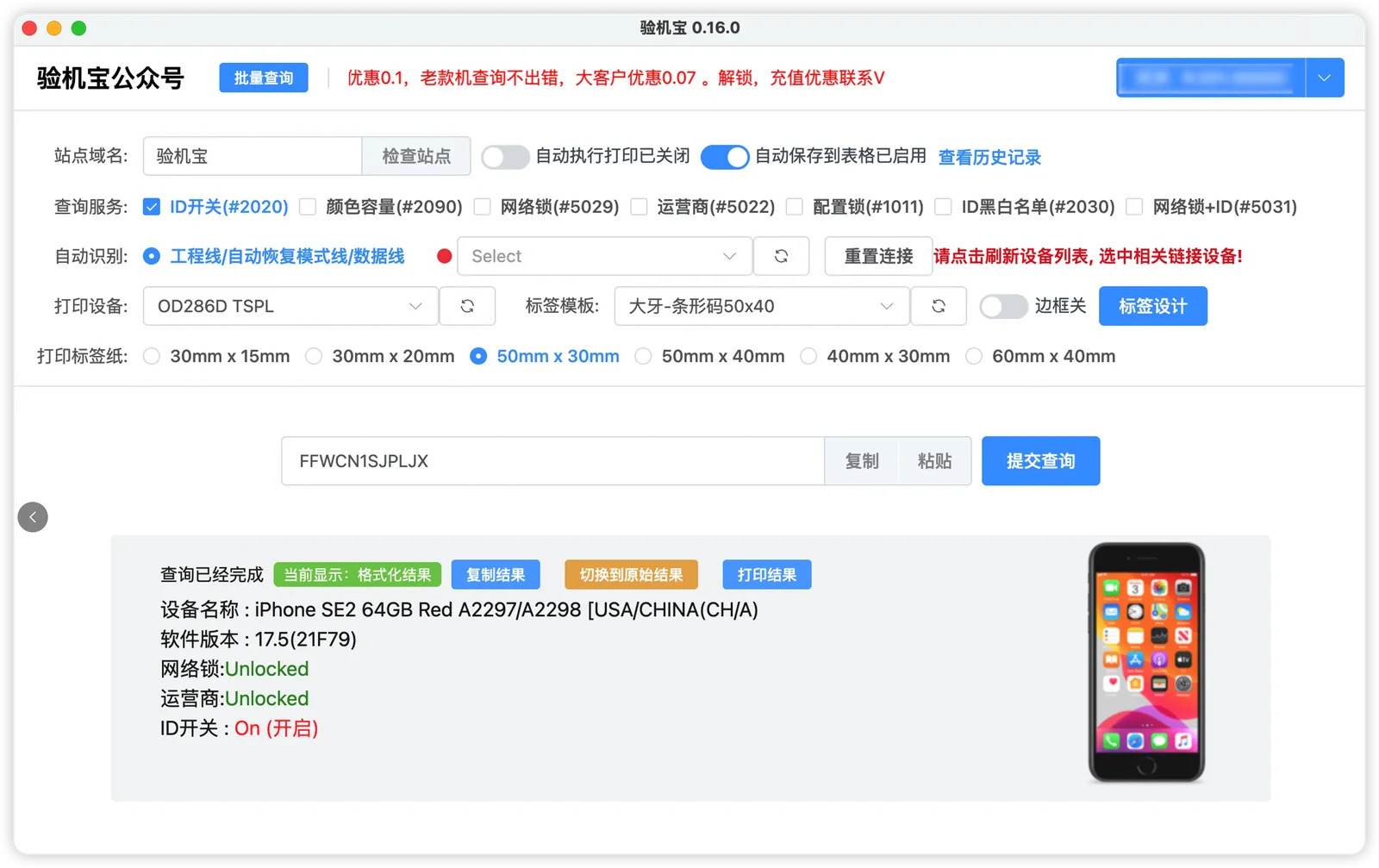1379x868 pixels.
Task: Refresh the label template list
Action: point(939,306)
